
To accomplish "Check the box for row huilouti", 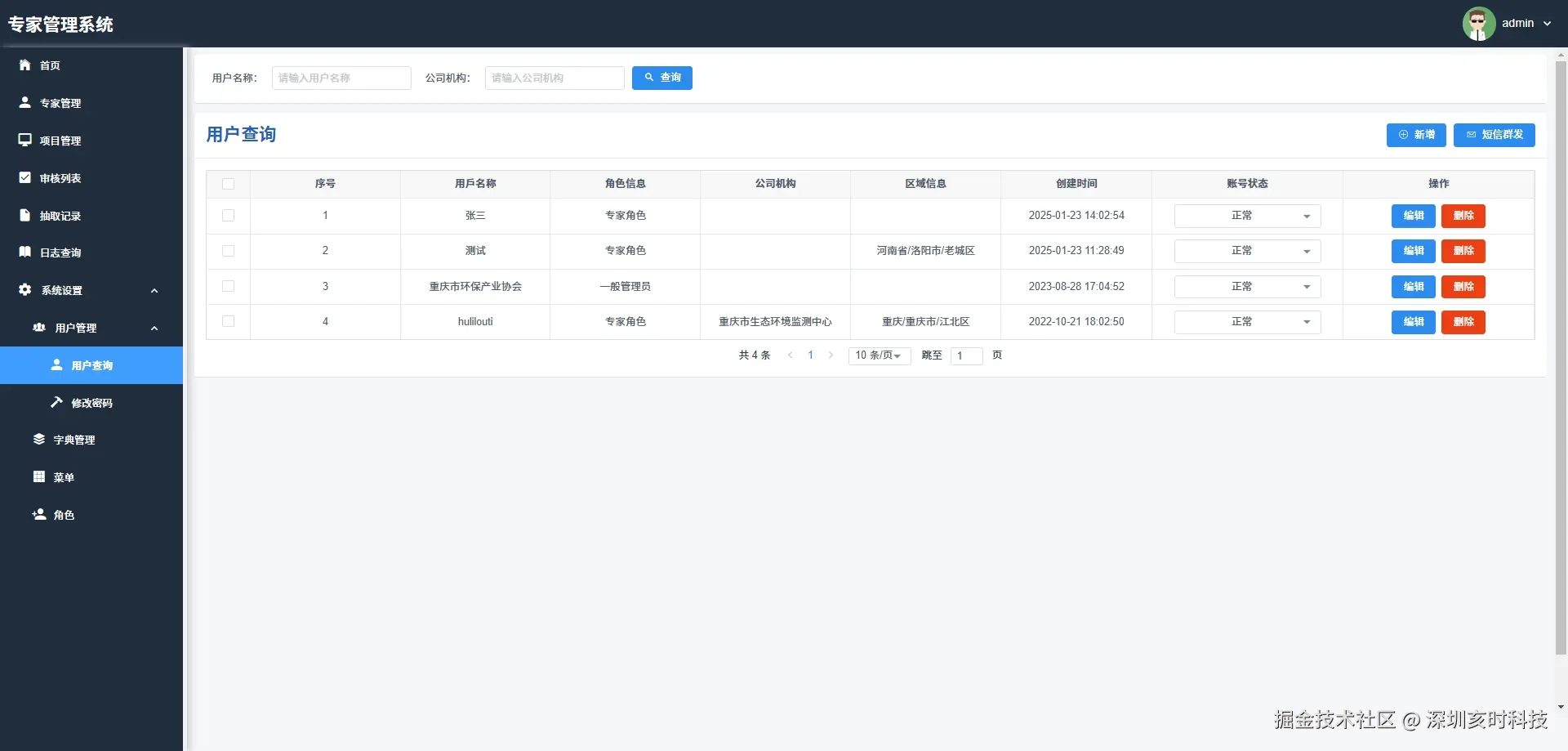I will (x=228, y=321).
